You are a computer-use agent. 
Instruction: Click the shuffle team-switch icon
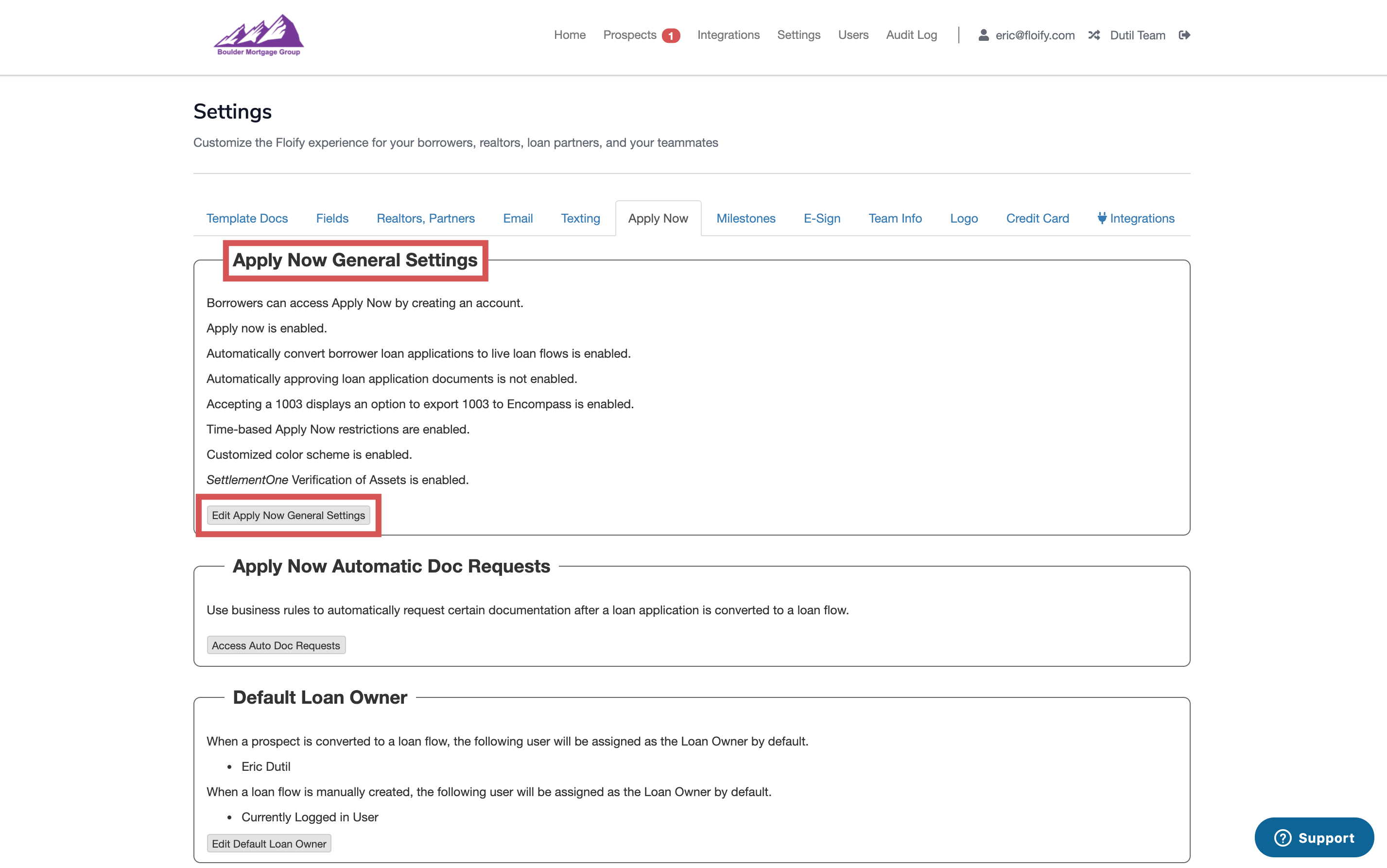tap(1094, 35)
